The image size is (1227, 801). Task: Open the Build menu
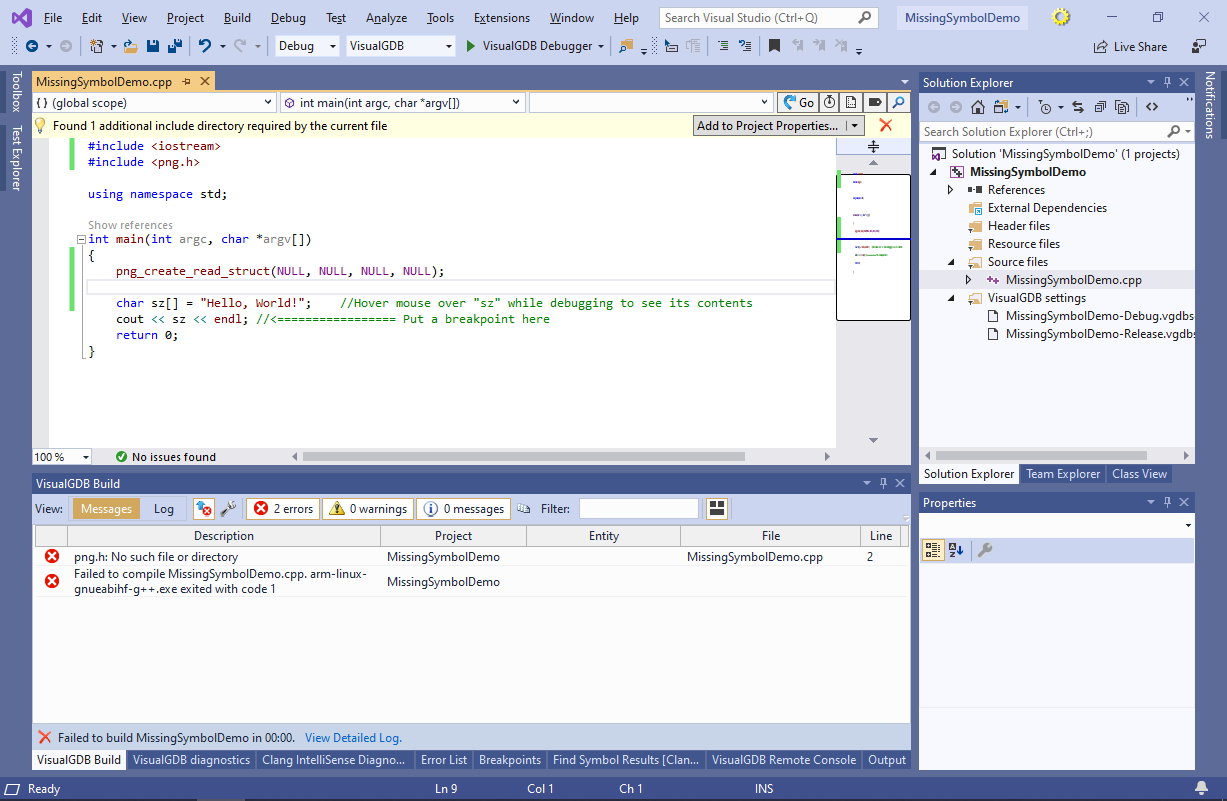pos(237,17)
